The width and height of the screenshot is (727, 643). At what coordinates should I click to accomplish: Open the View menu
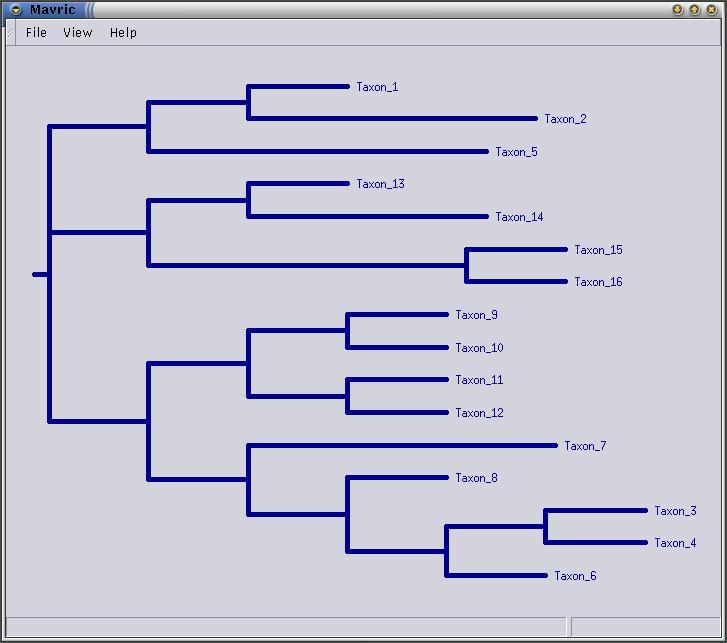(x=77, y=33)
